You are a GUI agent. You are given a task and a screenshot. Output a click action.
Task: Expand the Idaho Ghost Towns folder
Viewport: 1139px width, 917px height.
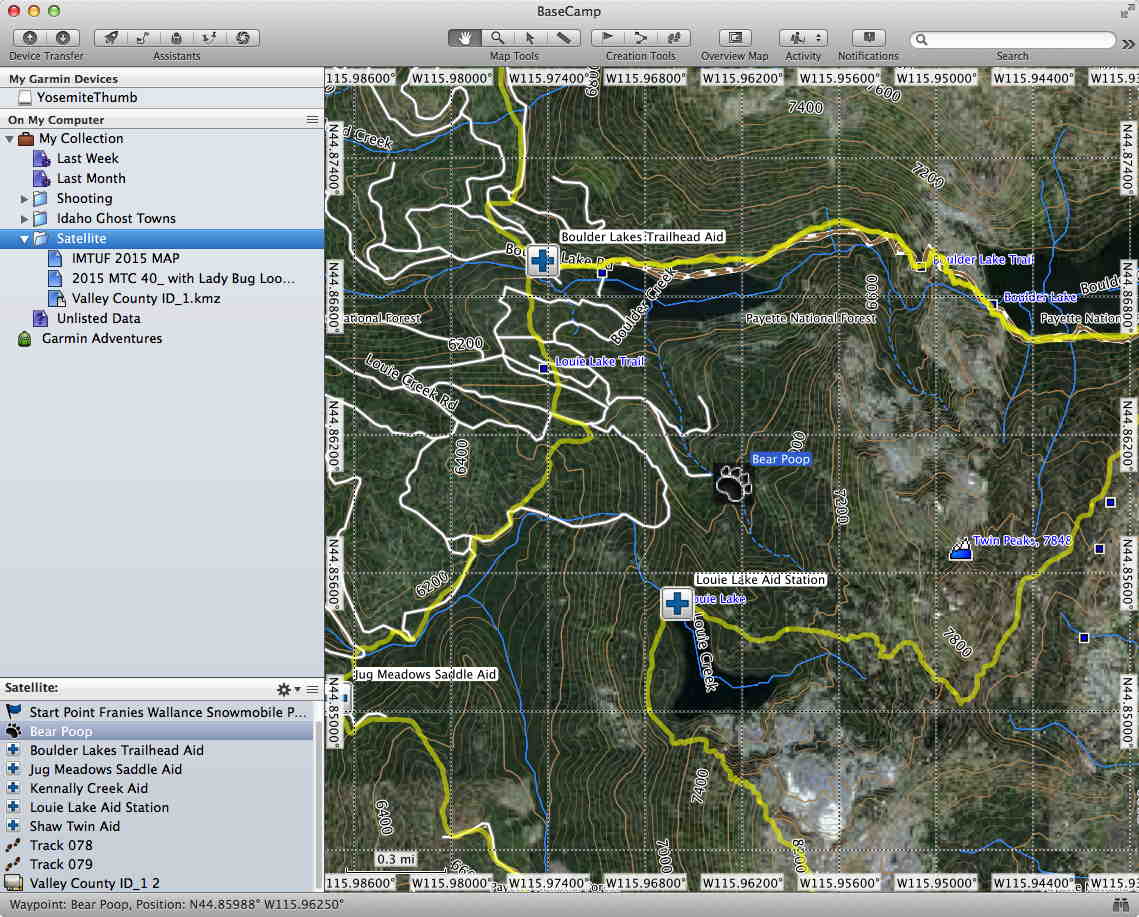[24, 218]
